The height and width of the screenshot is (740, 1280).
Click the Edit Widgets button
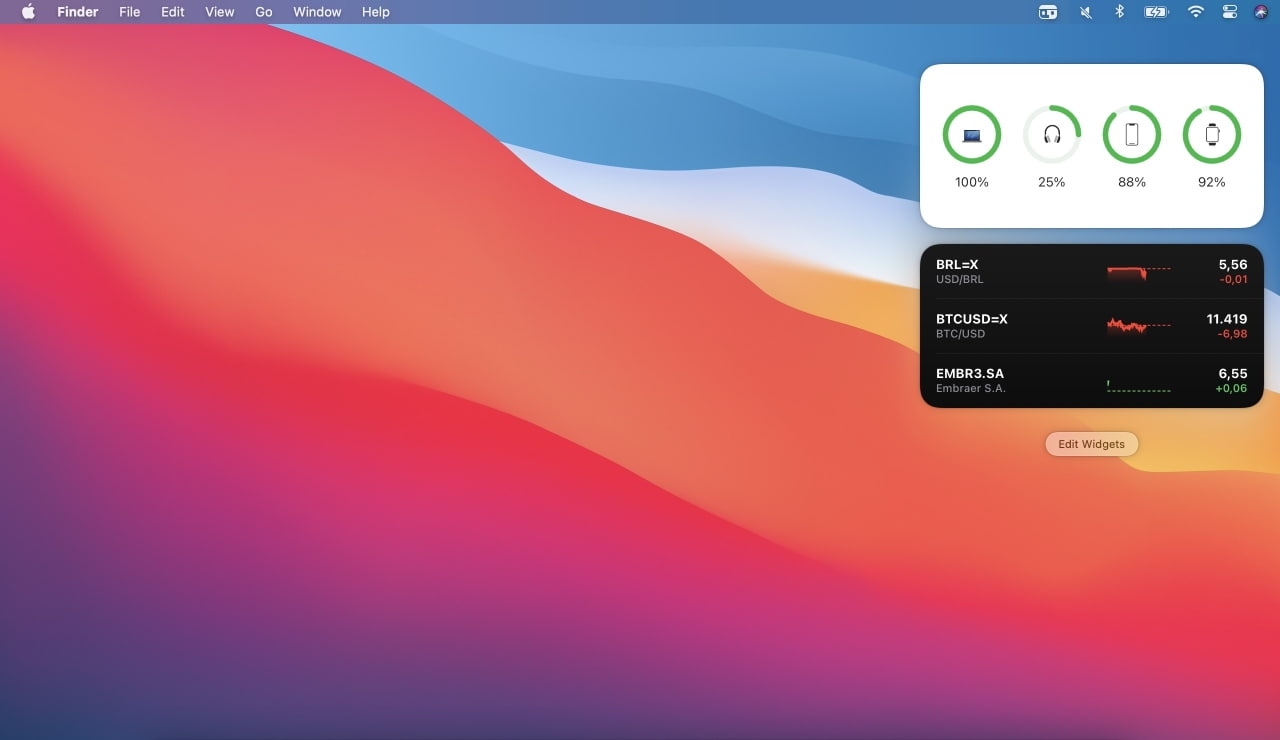[x=1091, y=444]
